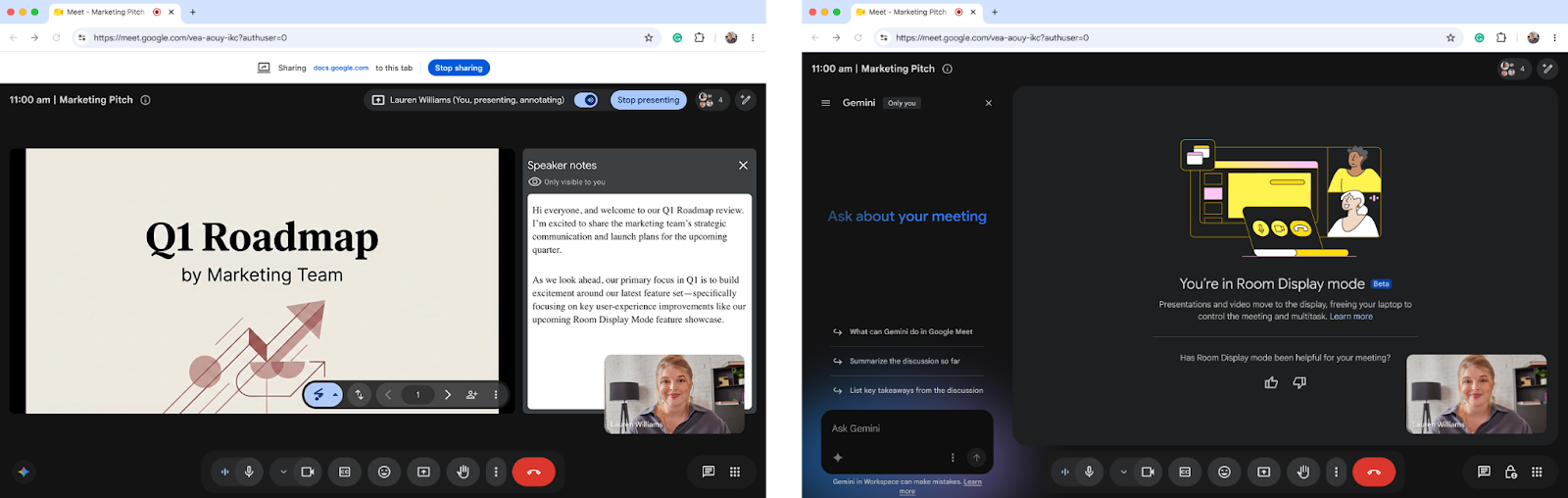The width and height of the screenshot is (1568, 498).
Task: Raise hand in left window
Action: (x=463, y=472)
